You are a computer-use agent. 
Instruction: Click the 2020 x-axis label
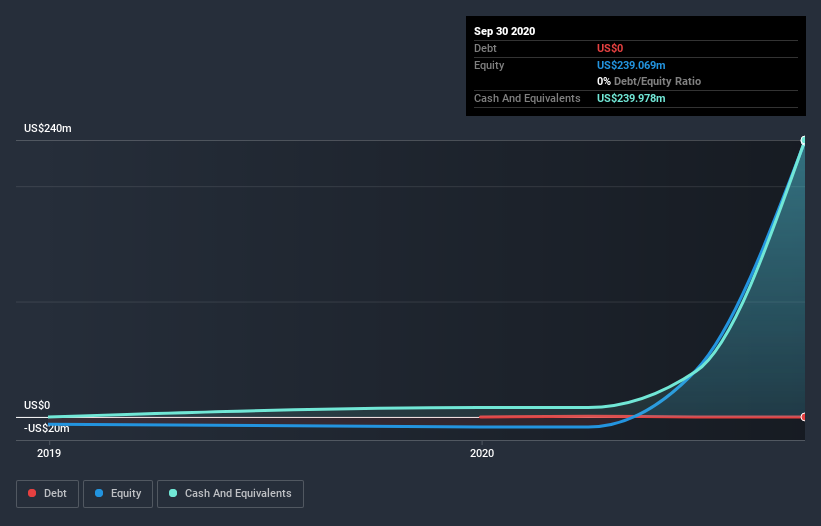482,453
